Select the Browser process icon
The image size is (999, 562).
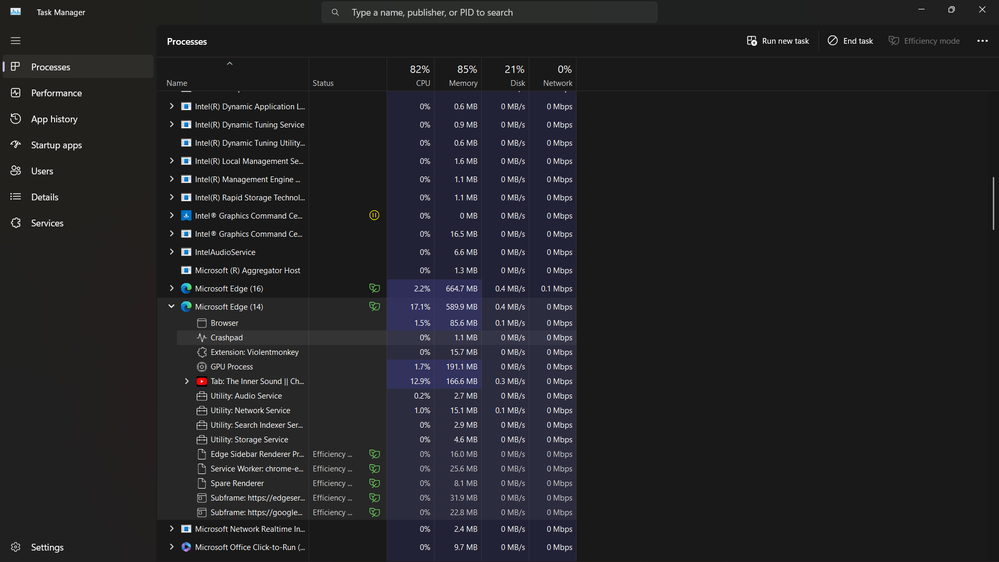click(201, 323)
